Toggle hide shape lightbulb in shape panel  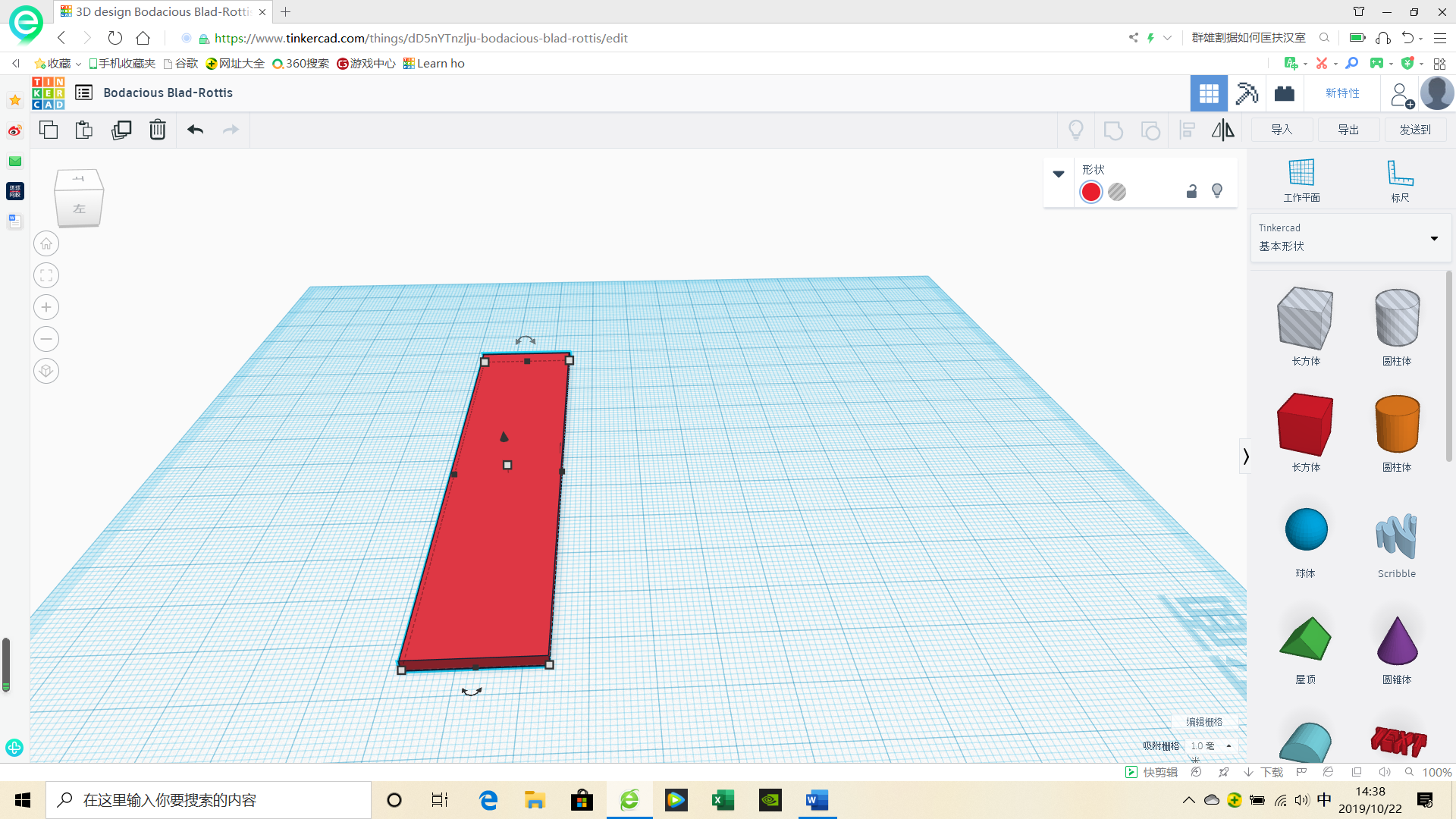[x=1217, y=191]
